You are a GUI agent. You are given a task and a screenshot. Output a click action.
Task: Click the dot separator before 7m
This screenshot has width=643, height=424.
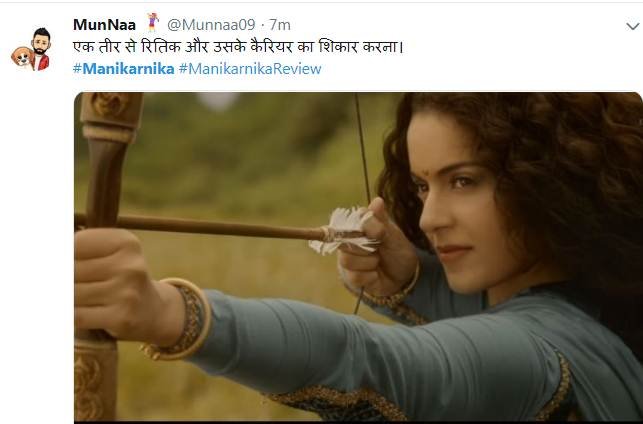point(262,25)
